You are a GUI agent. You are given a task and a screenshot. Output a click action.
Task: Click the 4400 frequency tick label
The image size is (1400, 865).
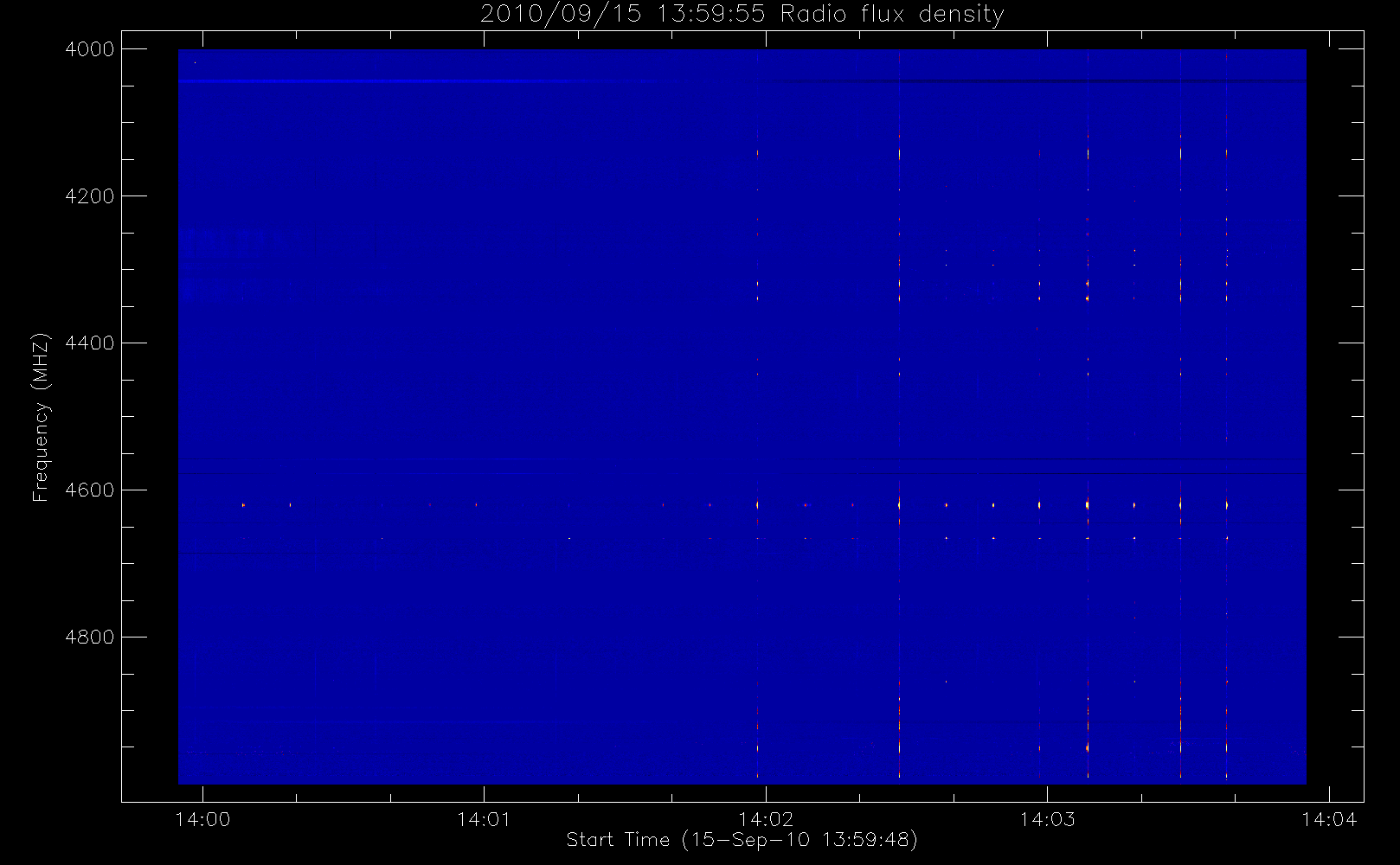point(90,343)
